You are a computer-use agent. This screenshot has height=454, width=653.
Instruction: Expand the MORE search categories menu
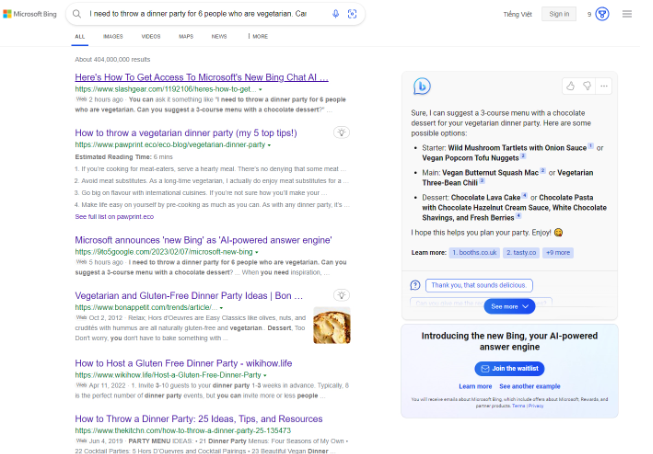pos(257,36)
